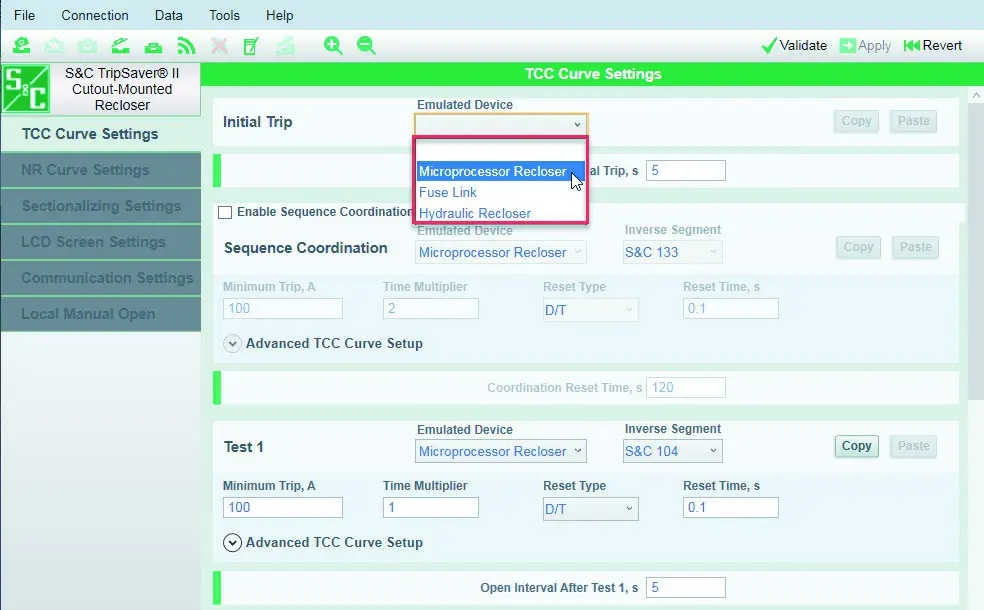Open Test 1 Emulated Device dropdown
Screen dimensions: 984x610
(x=501, y=451)
